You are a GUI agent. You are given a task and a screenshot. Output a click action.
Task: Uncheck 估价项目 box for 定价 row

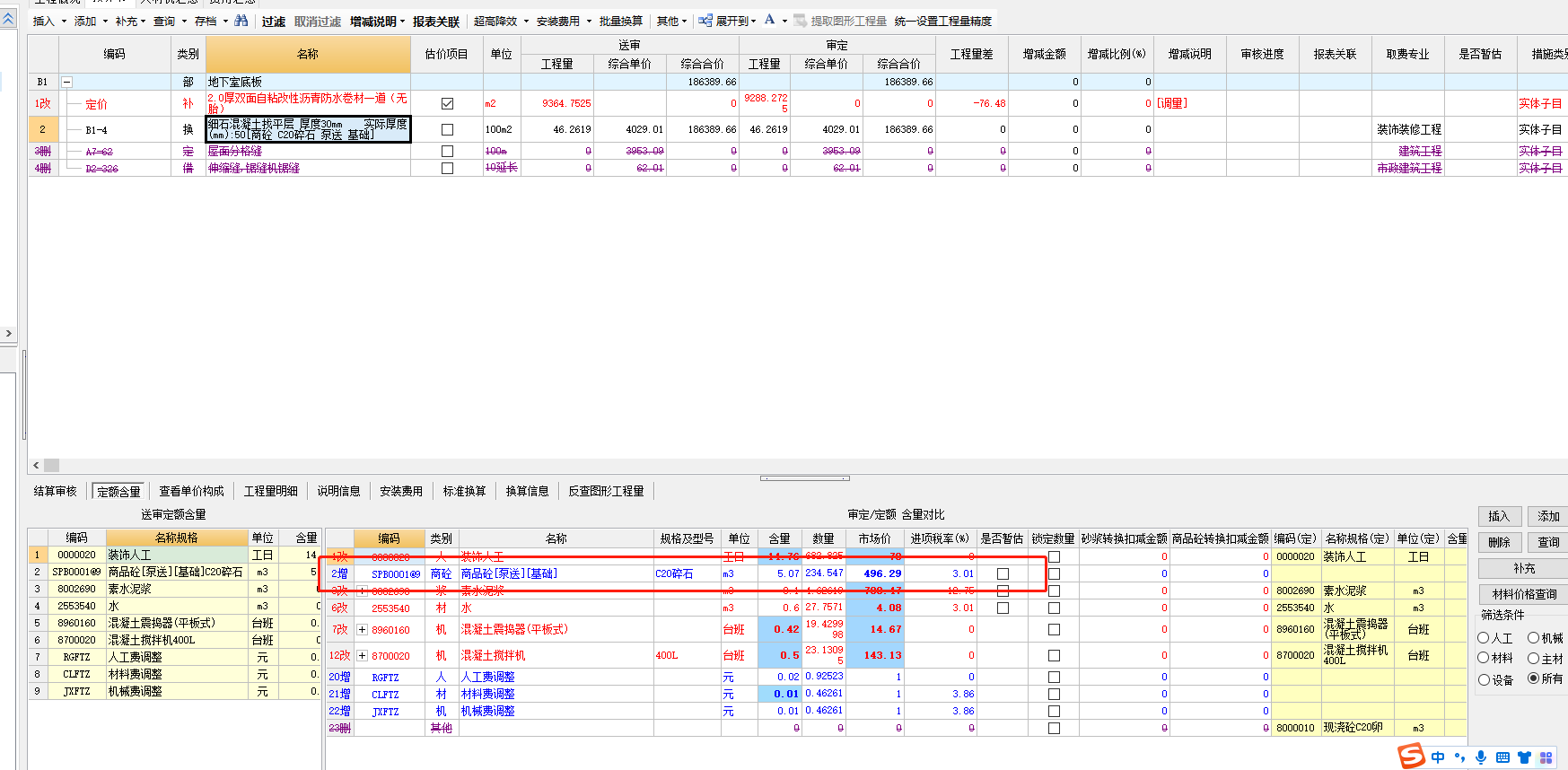coord(447,103)
